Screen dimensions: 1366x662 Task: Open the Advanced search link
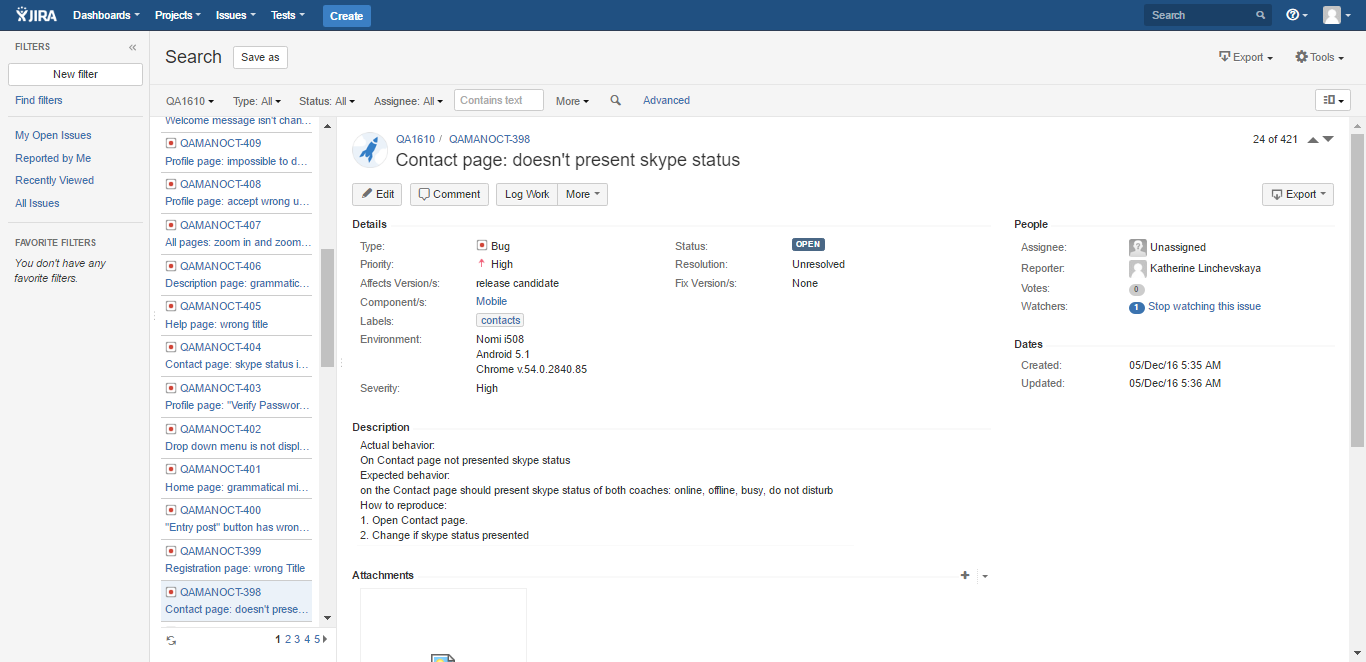click(667, 100)
